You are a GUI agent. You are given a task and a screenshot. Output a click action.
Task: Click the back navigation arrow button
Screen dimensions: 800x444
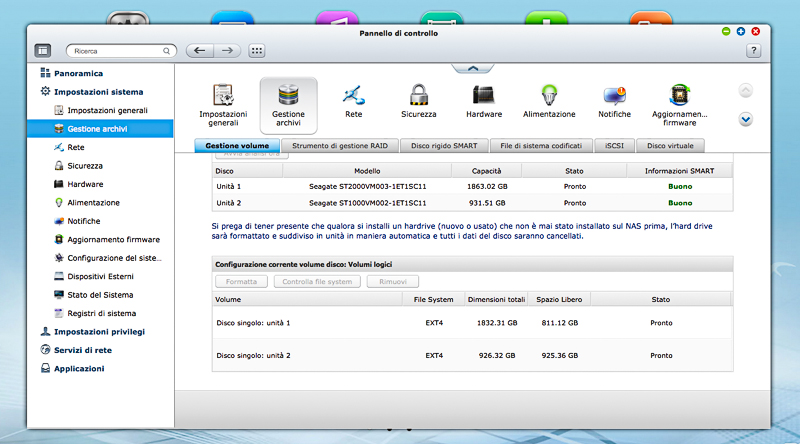tap(200, 50)
